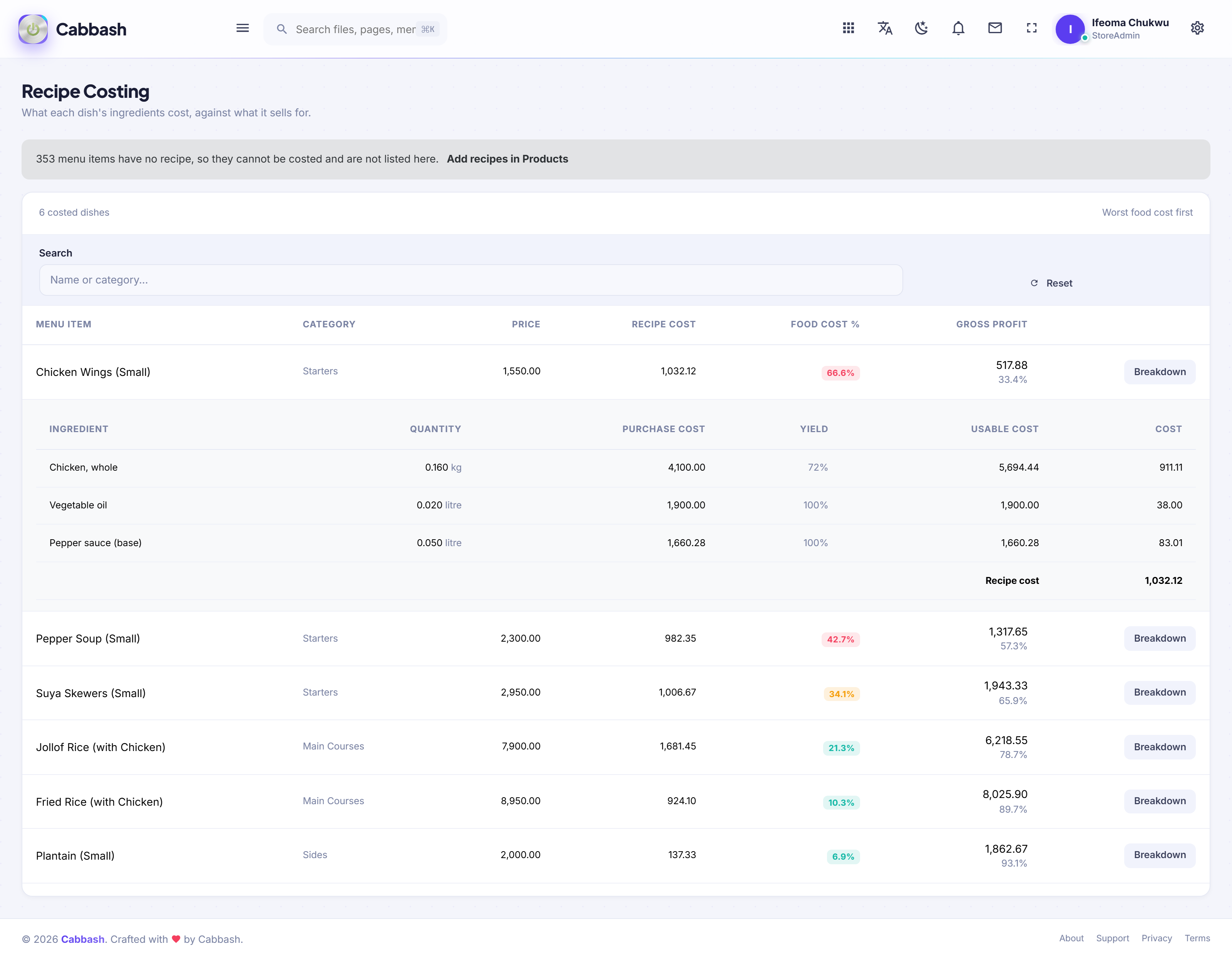Click the Vegetable oil ingredient
Viewport: 1232px width, 959px height.
79,505
